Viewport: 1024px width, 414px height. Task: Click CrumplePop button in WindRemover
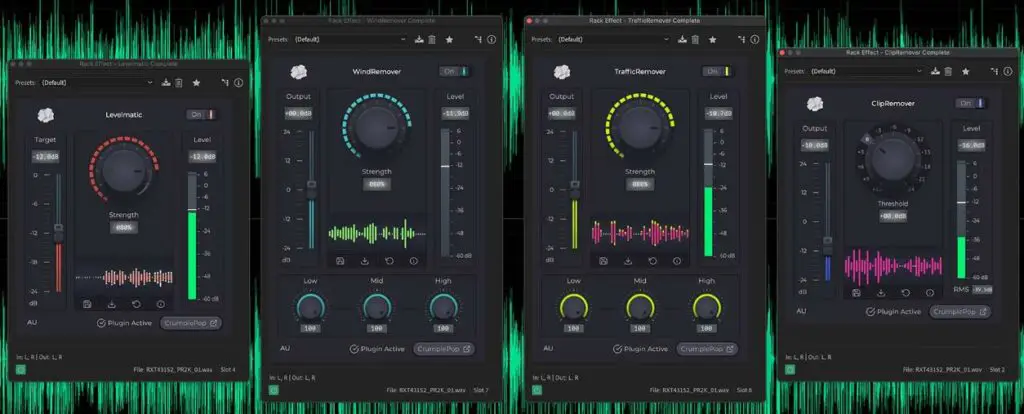pos(445,349)
